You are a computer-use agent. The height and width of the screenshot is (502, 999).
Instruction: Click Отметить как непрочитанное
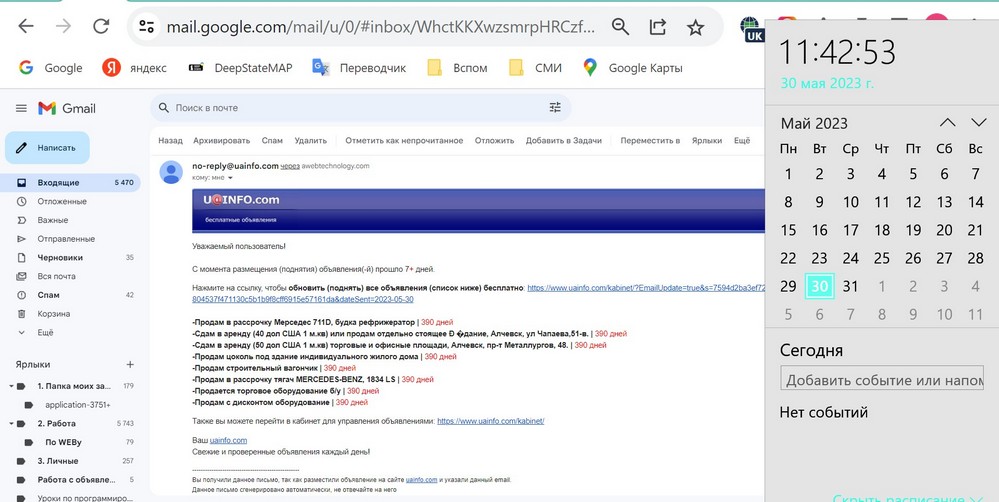(x=404, y=141)
